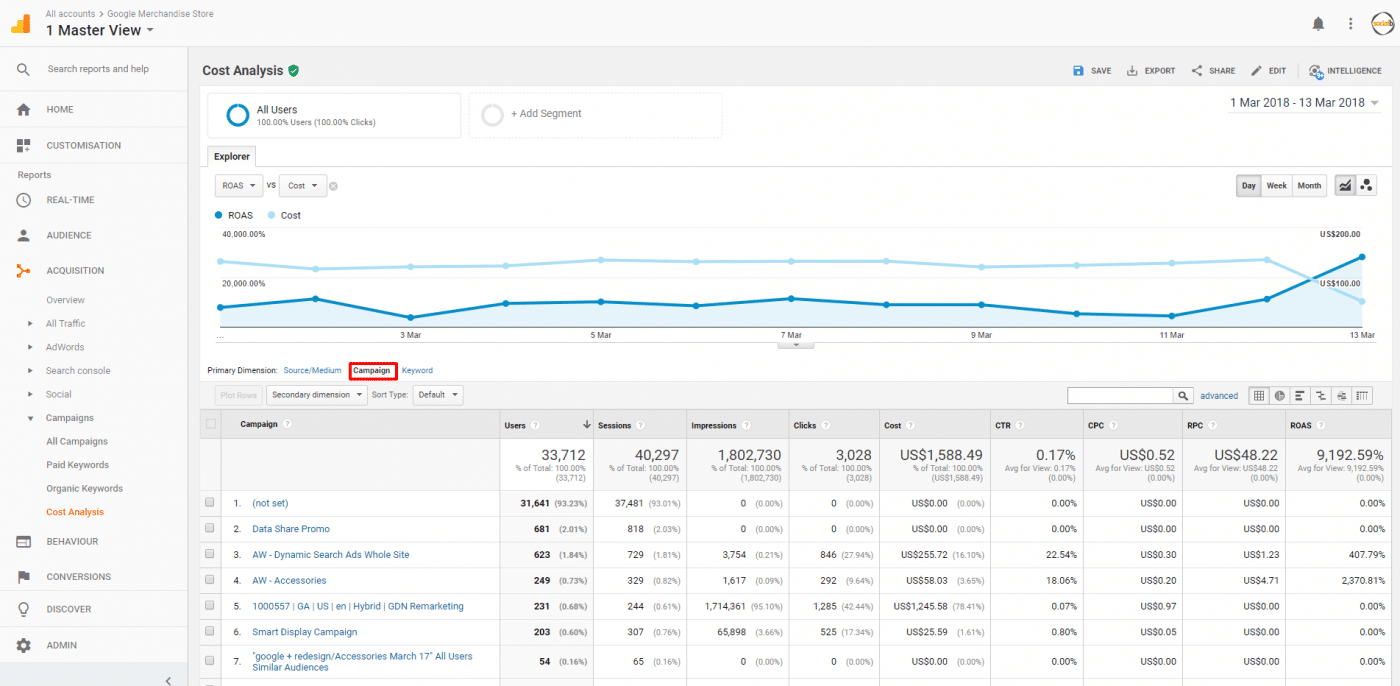Screen dimensions: 1400x686
Task: Check the Data Share Promo row checkbox
Action: pos(210,528)
